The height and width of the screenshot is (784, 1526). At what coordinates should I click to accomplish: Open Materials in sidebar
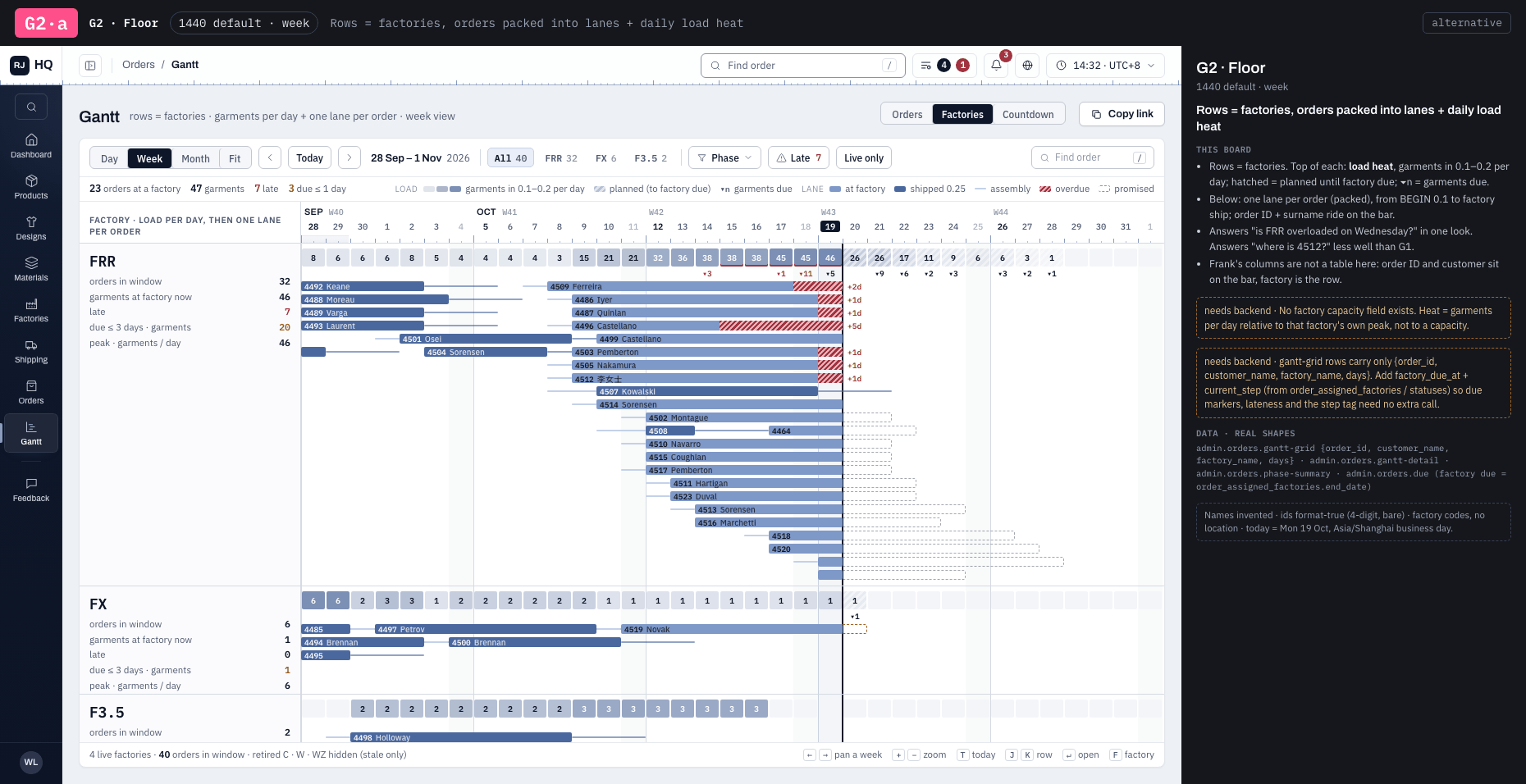click(31, 269)
